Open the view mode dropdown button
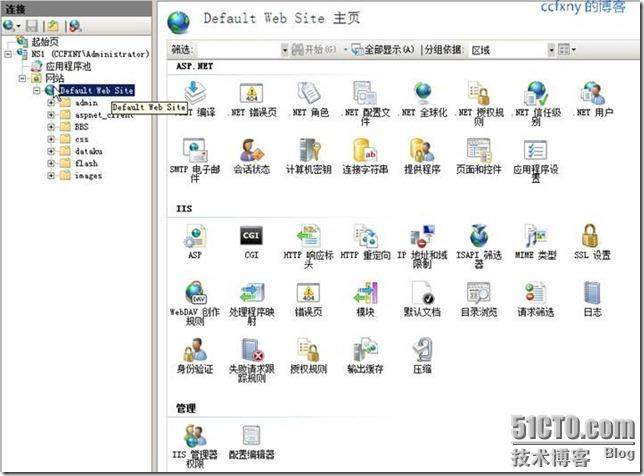This screenshot has width=644, height=476. [567, 50]
